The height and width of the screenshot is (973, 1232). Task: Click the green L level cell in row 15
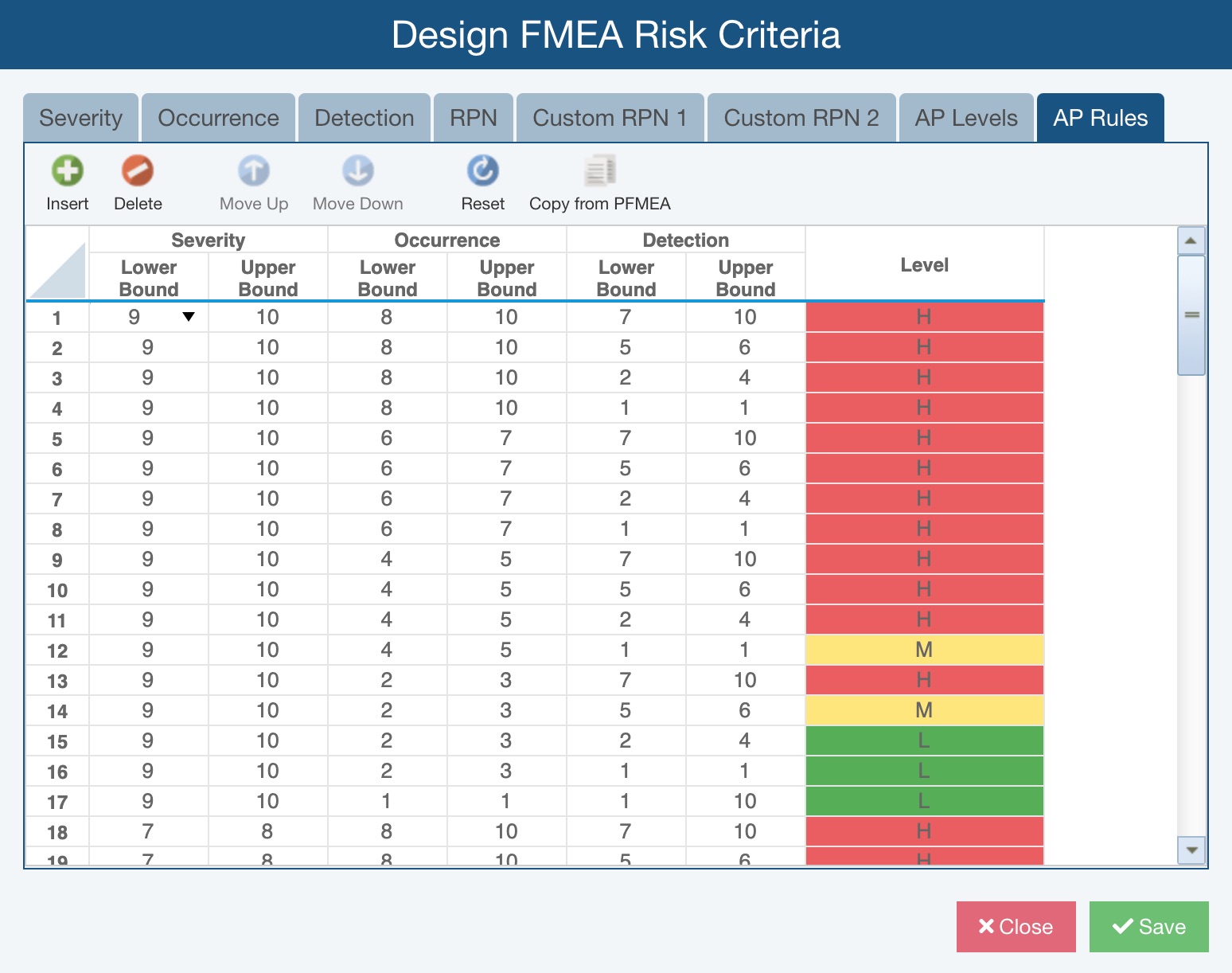click(x=923, y=740)
